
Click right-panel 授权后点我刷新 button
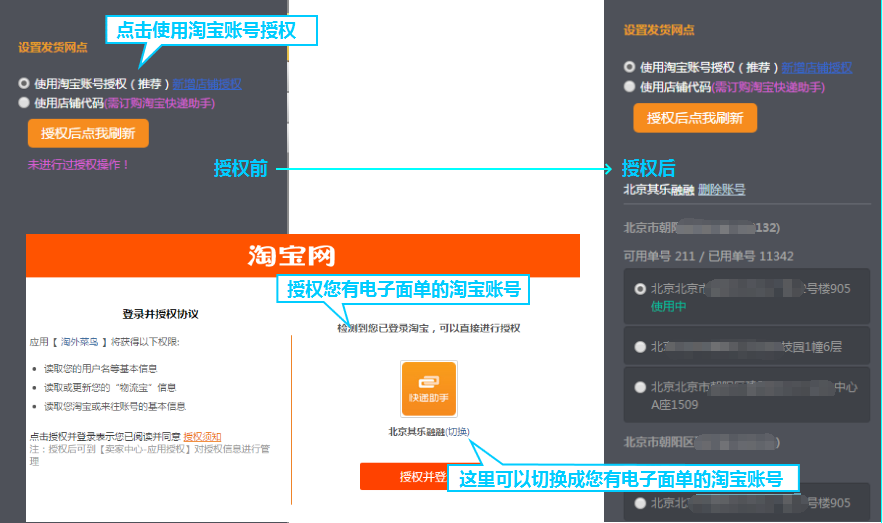click(x=695, y=118)
